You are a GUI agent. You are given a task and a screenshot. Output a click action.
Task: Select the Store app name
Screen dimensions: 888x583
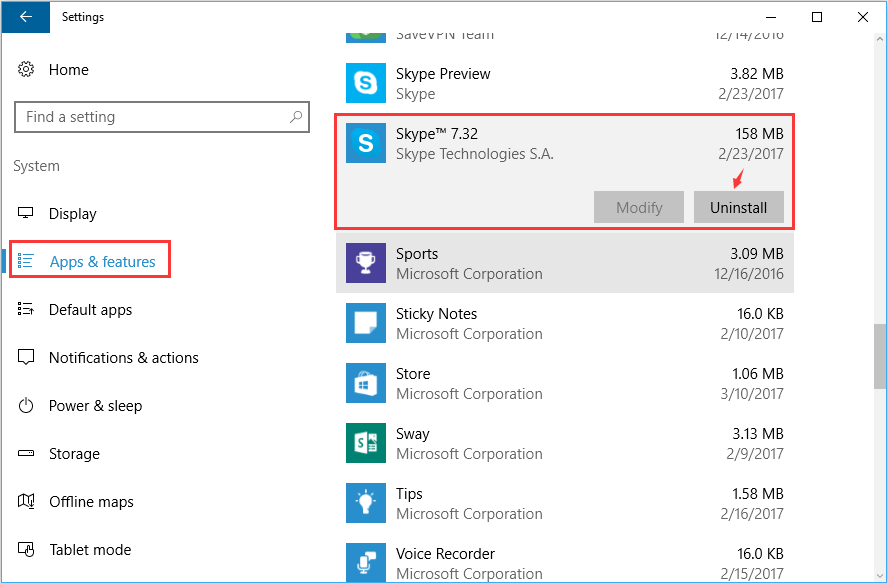[x=413, y=374]
